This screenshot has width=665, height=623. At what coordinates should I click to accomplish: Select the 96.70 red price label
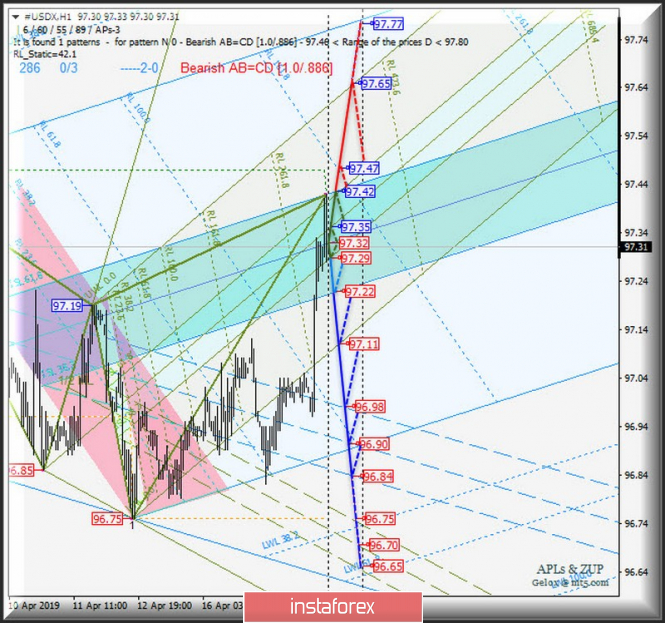384,545
